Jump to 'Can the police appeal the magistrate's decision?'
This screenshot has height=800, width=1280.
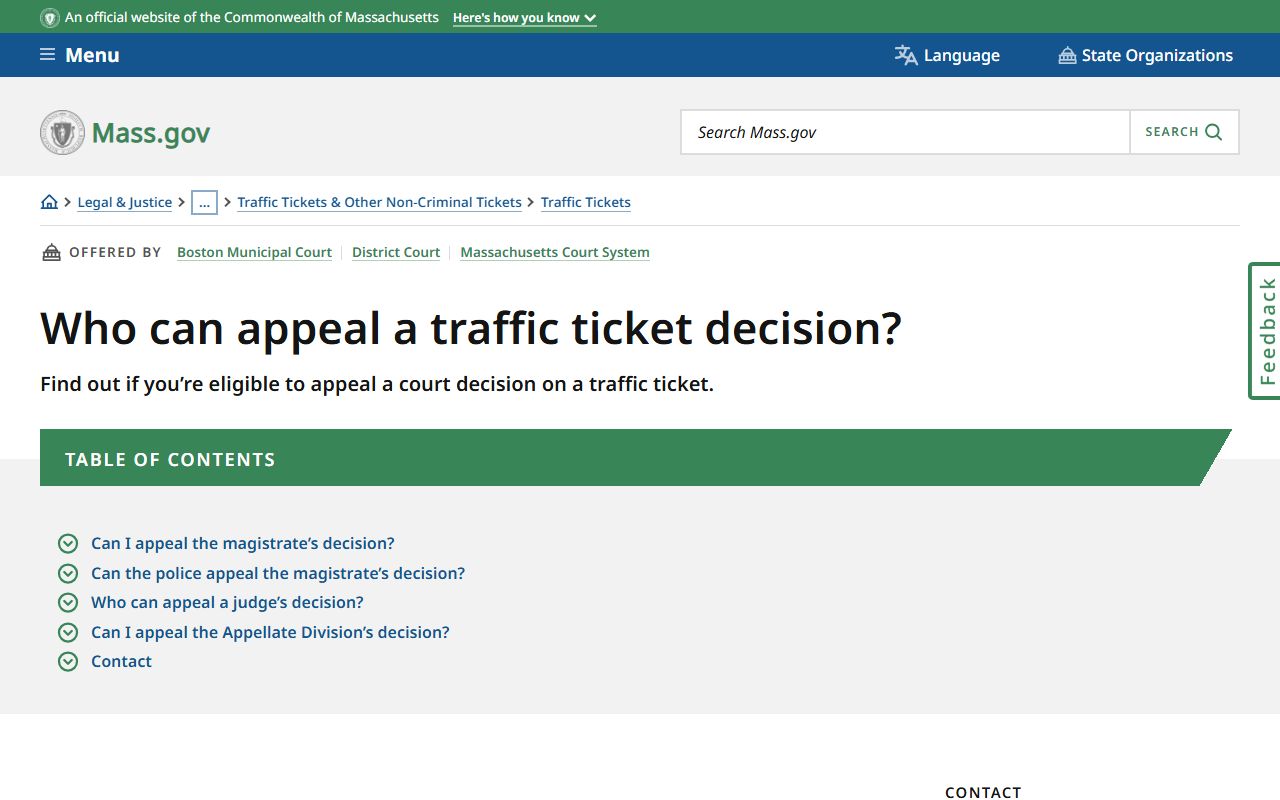coord(278,573)
